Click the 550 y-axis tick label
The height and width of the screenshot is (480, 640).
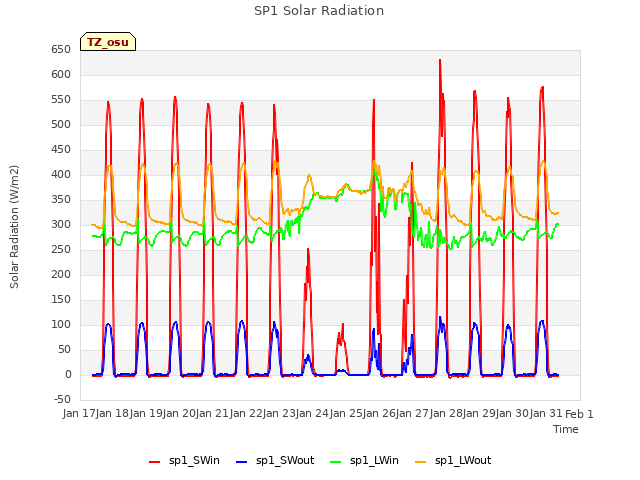pyautogui.click(x=61, y=100)
